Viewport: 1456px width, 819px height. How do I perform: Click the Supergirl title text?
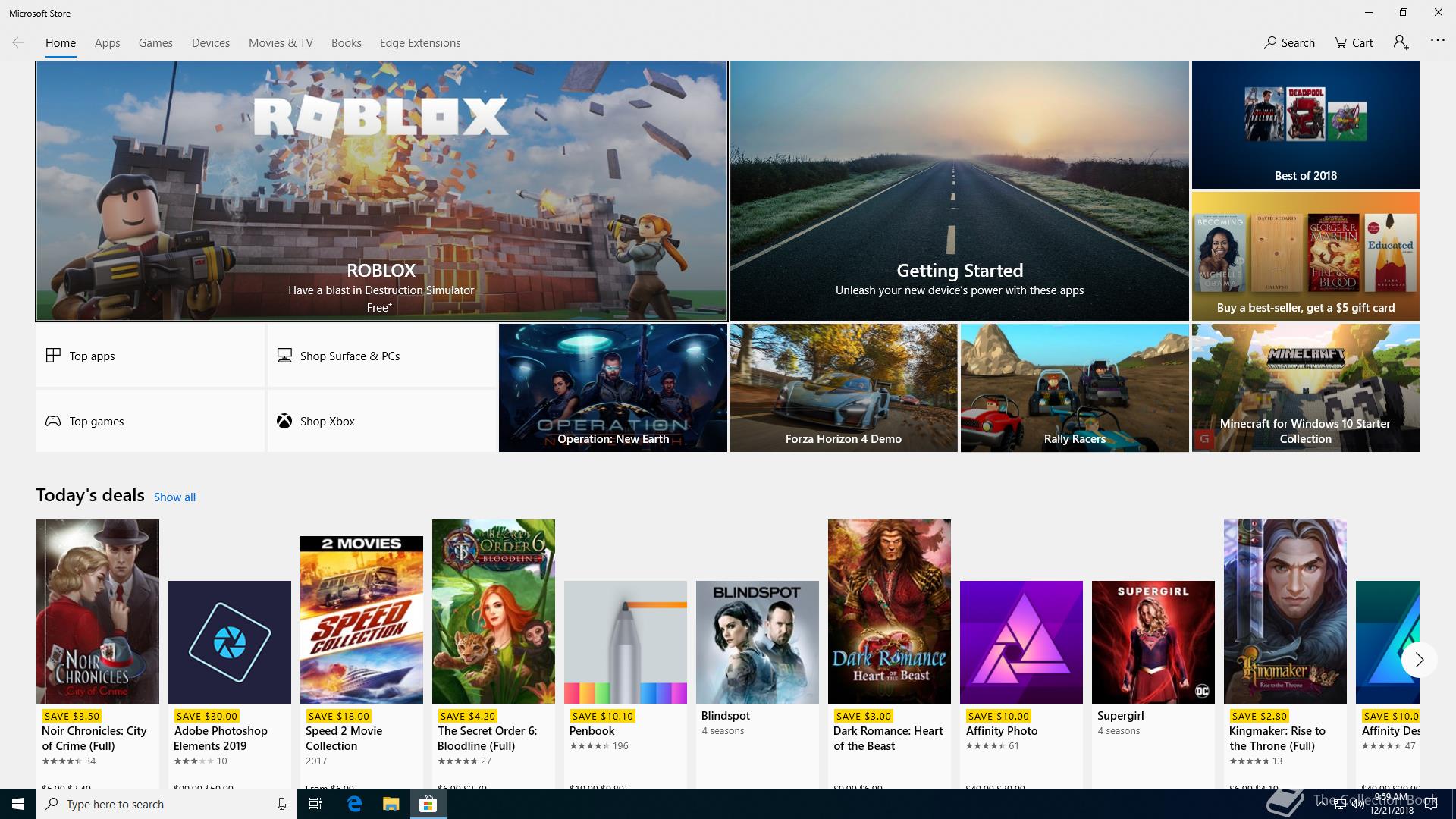(x=1120, y=716)
